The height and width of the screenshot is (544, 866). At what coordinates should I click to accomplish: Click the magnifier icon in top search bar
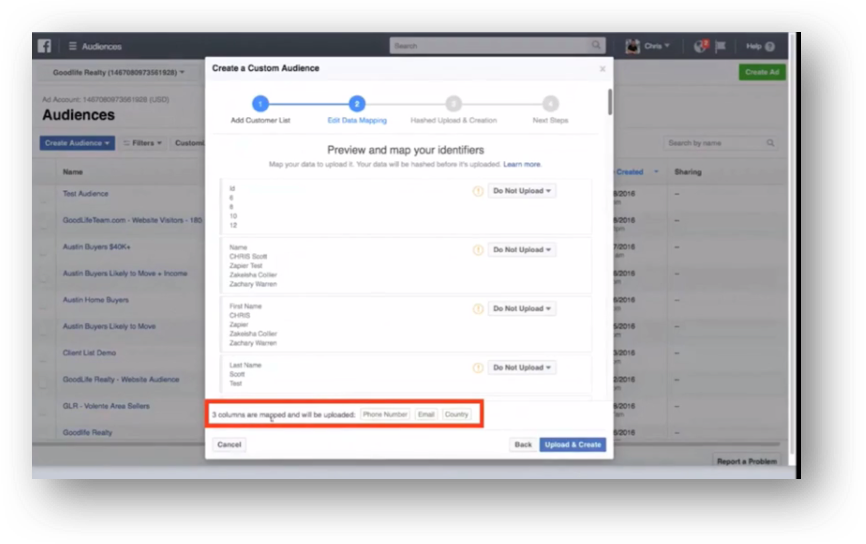[596, 45]
